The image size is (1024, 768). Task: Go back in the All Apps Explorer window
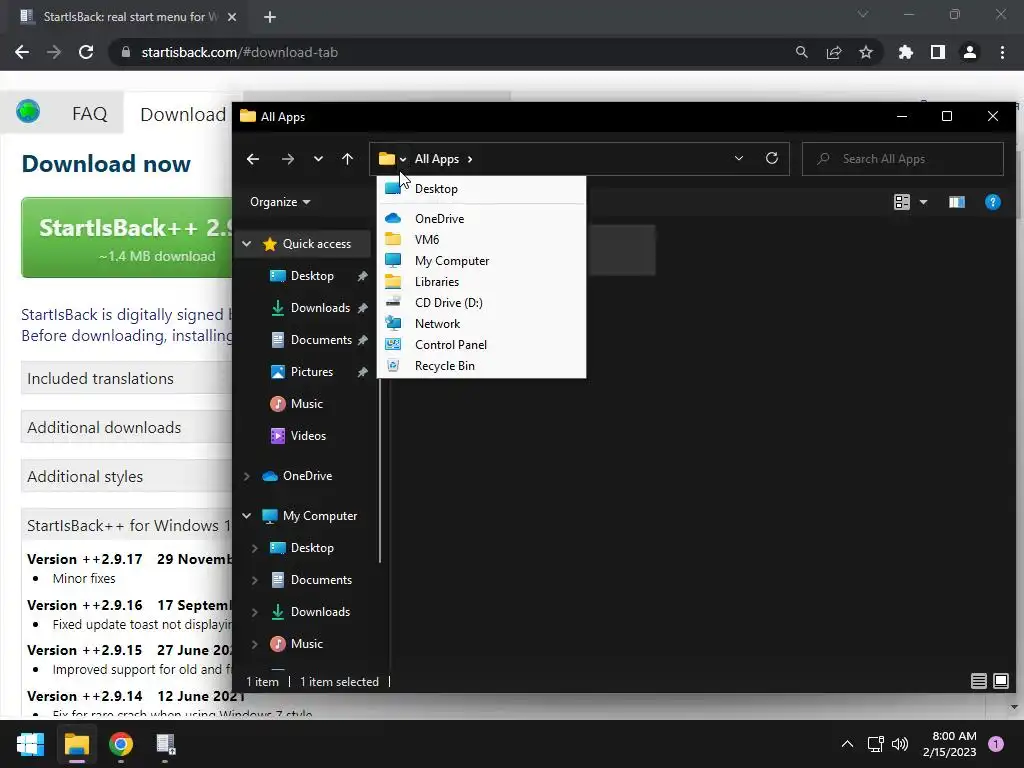point(253,159)
